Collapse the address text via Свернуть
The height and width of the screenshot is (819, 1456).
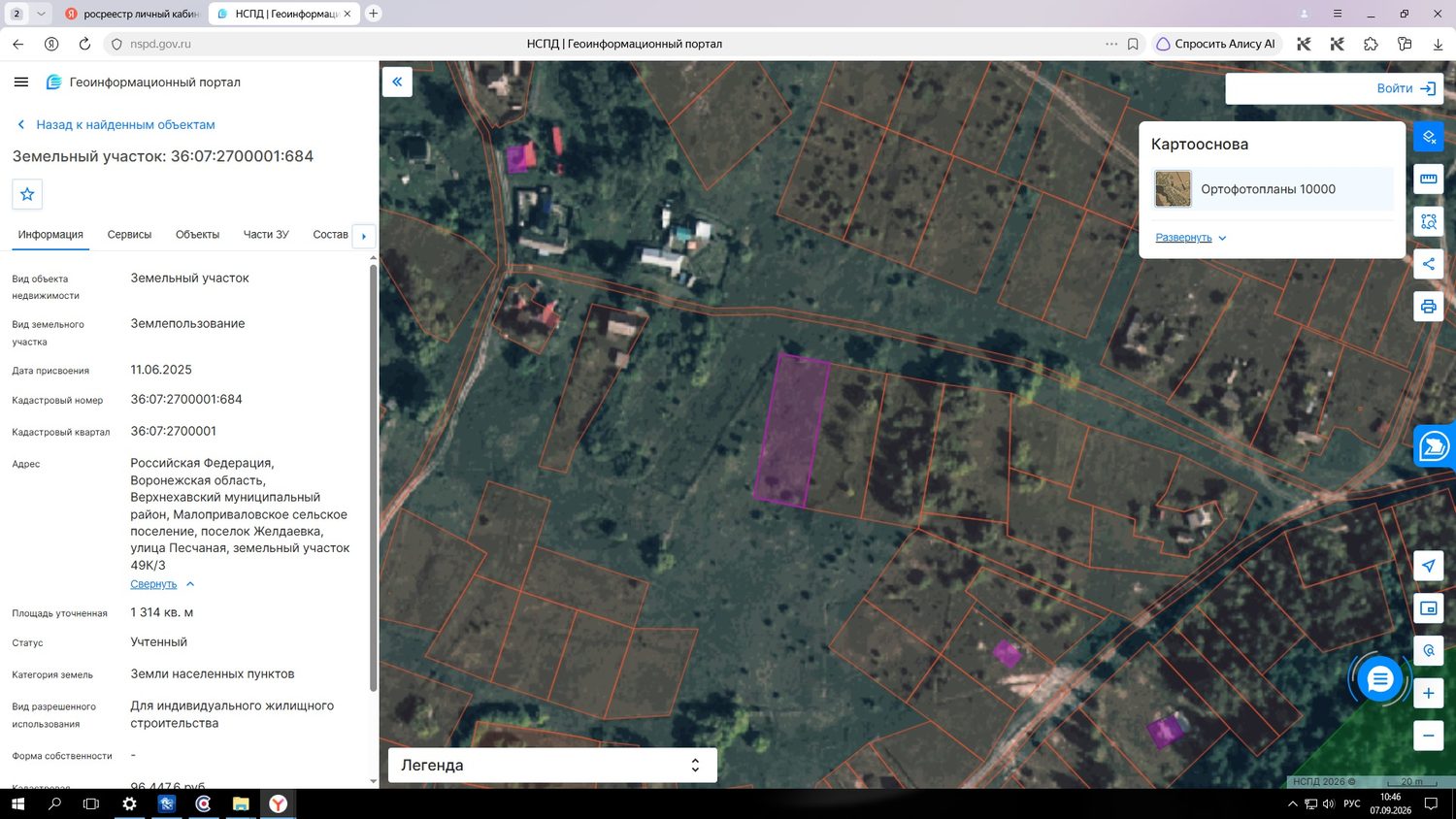[x=162, y=584]
